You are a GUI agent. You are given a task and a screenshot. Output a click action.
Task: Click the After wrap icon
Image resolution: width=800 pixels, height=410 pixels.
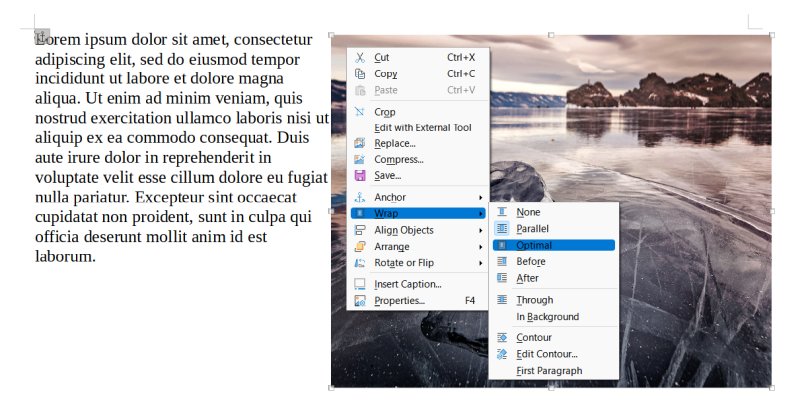(502, 278)
